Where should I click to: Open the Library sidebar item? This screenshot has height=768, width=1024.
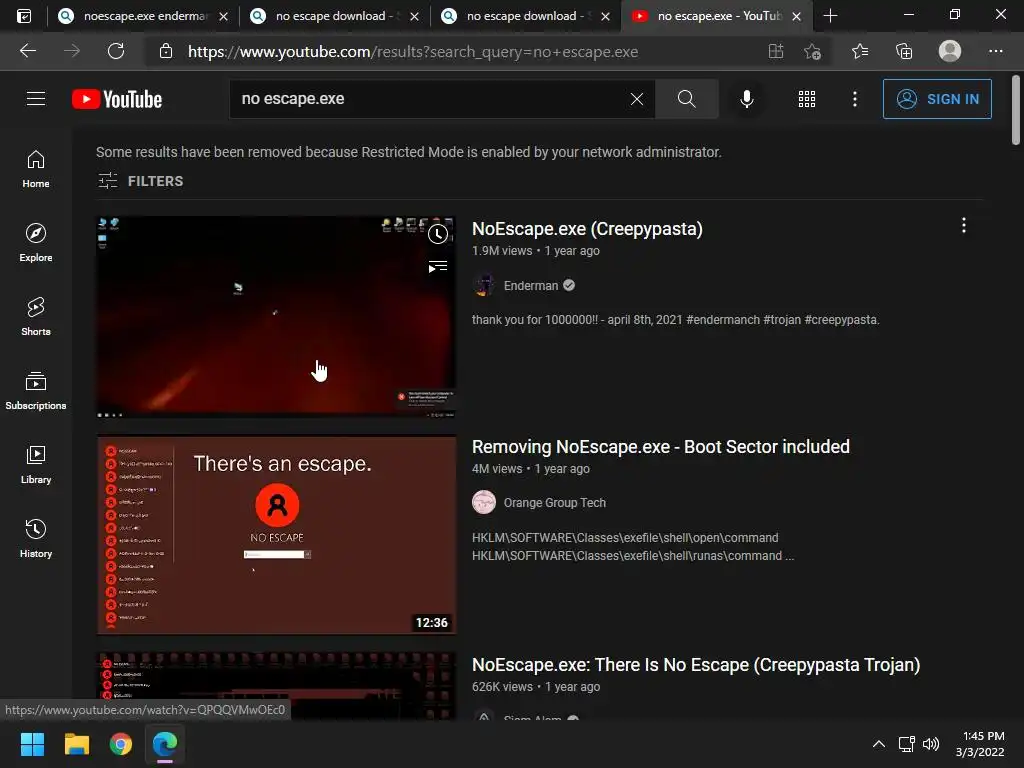pos(36,464)
